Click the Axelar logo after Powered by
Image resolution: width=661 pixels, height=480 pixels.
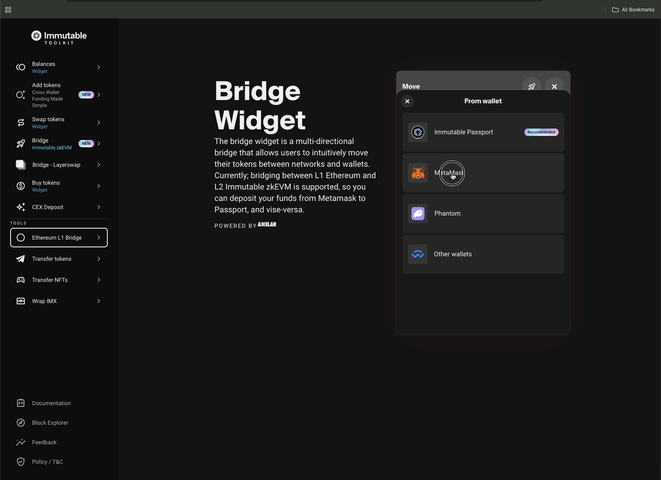[267, 225]
